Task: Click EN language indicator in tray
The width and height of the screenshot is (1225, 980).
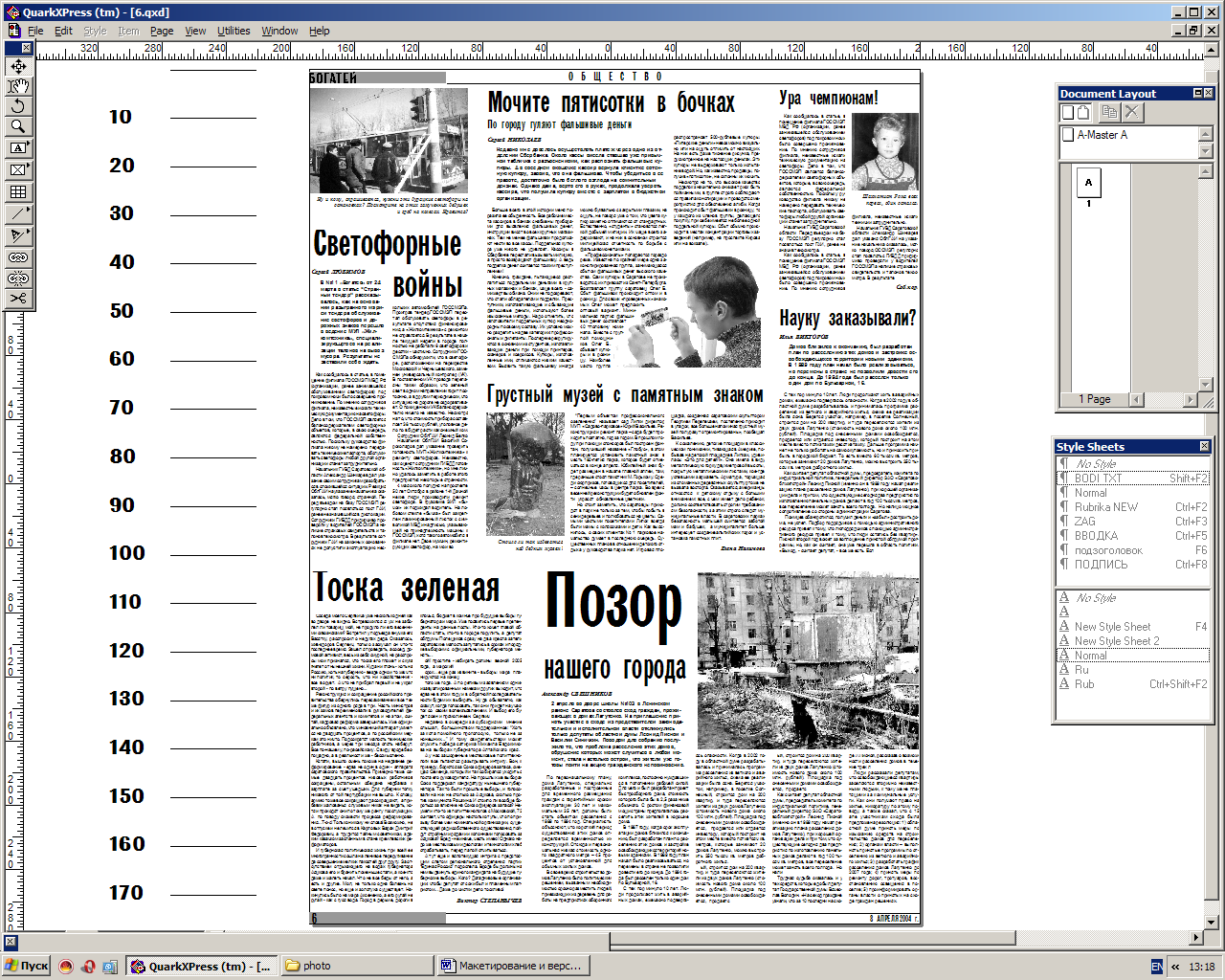Action: point(1157,967)
